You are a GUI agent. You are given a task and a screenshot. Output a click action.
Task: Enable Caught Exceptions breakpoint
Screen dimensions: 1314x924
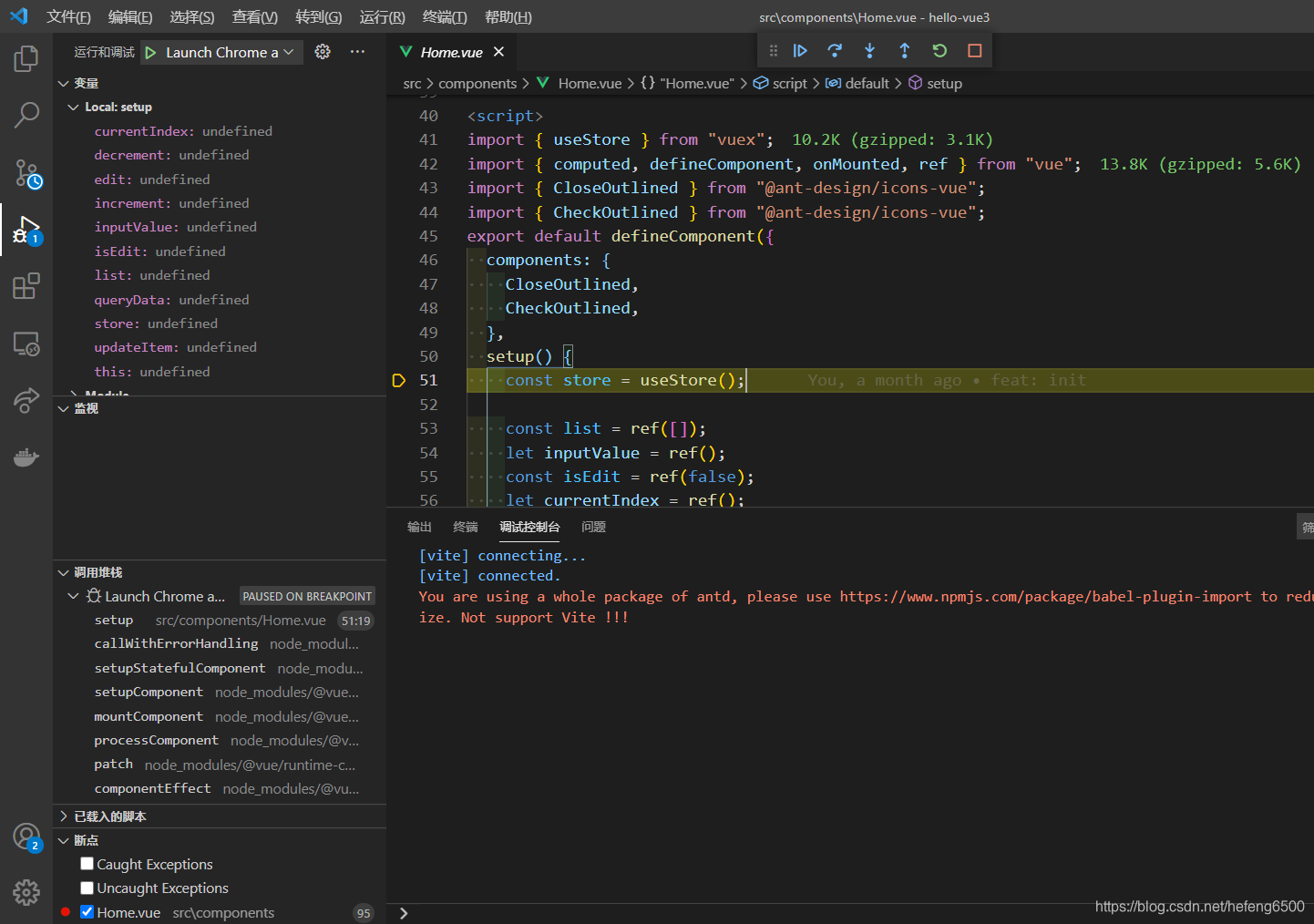(87, 864)
